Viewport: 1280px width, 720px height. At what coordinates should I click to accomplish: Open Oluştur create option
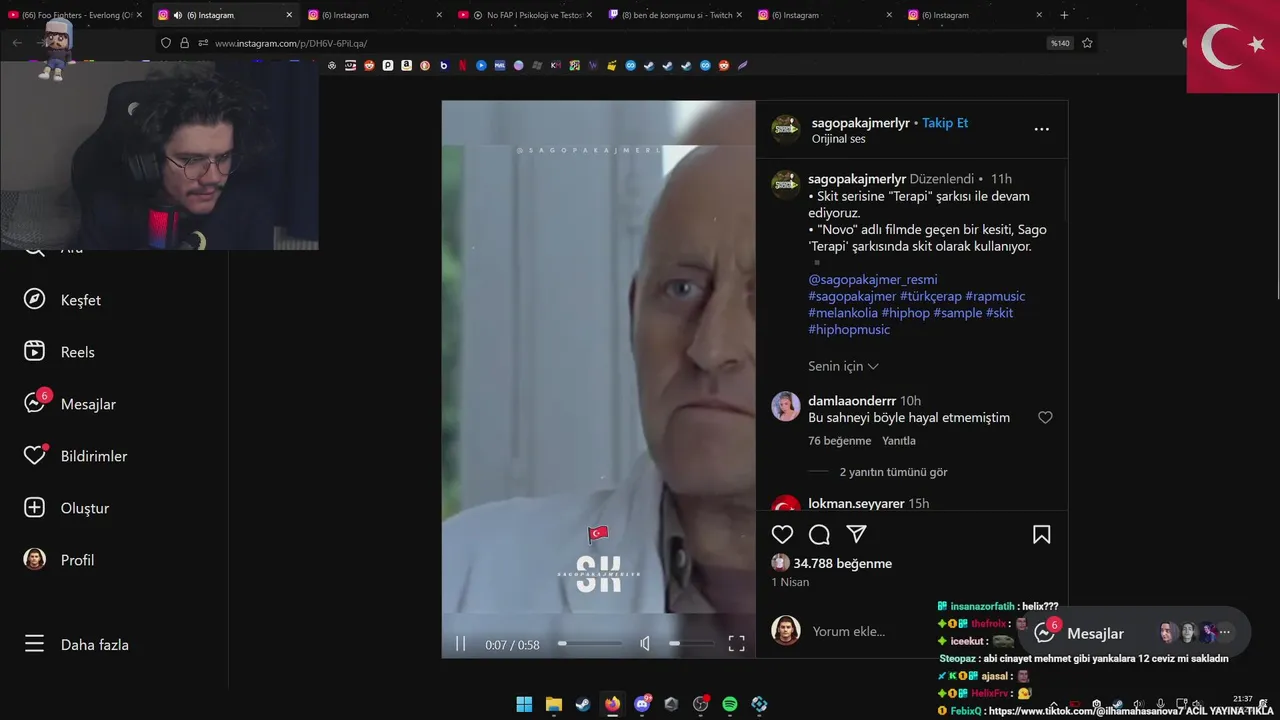tap(66, 508)
